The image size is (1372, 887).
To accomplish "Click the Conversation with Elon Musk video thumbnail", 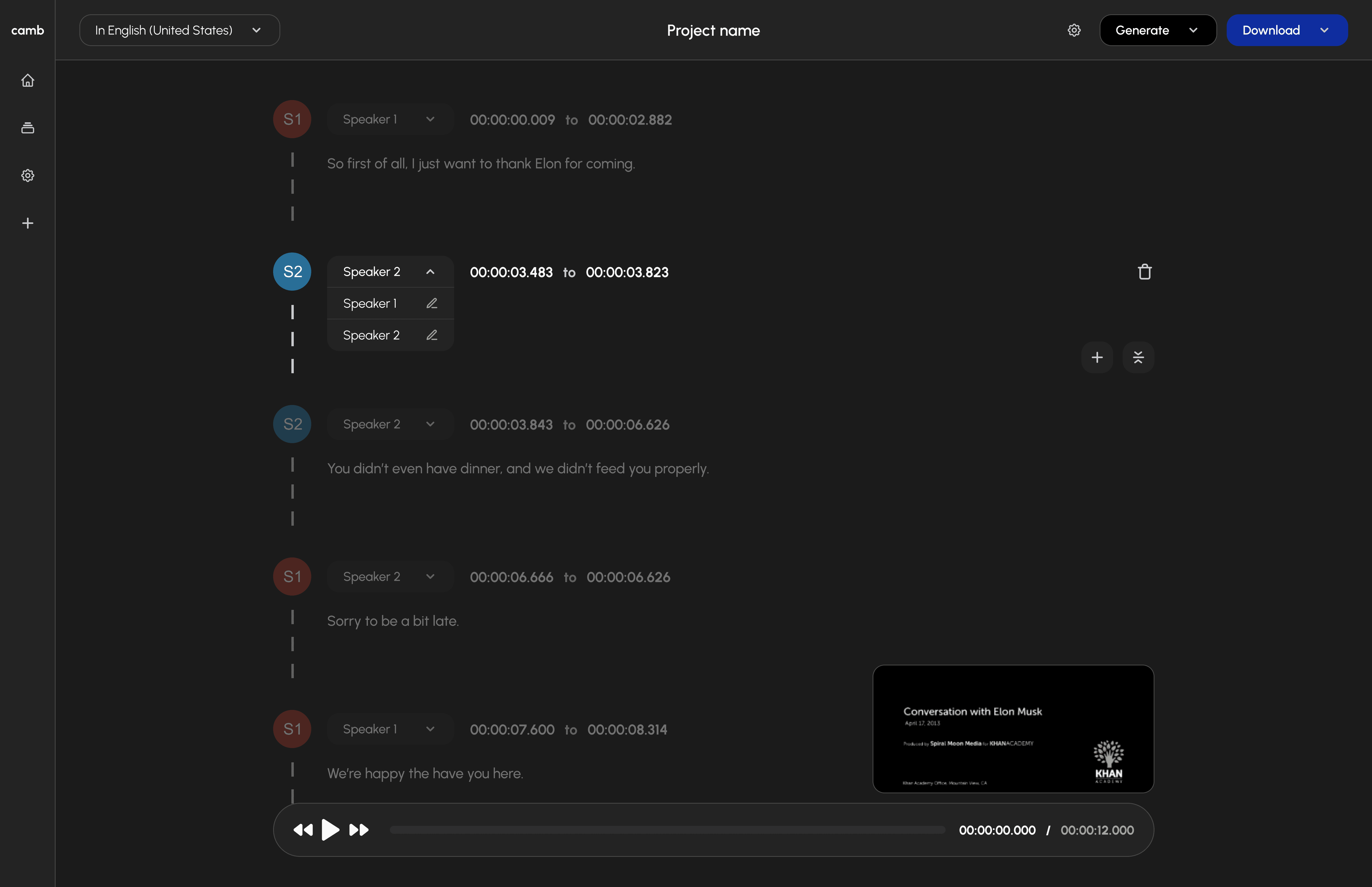I will tap(1013, 729).
